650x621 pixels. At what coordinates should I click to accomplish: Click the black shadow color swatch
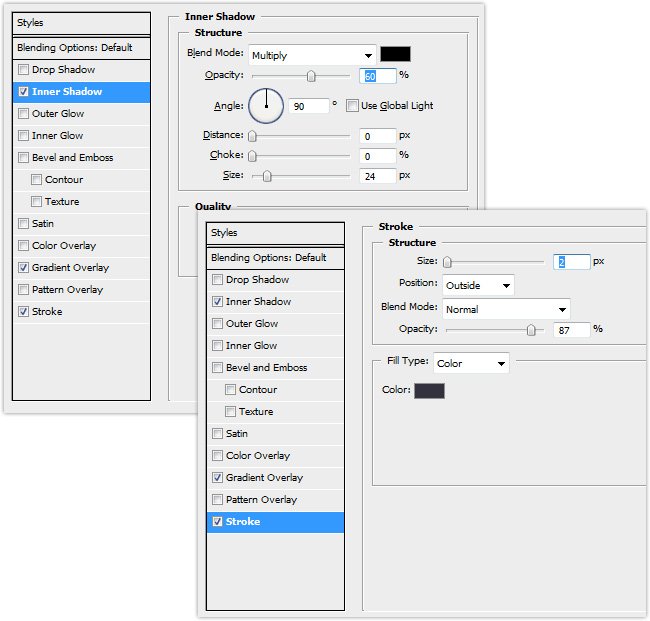click(x=395, y=54)
